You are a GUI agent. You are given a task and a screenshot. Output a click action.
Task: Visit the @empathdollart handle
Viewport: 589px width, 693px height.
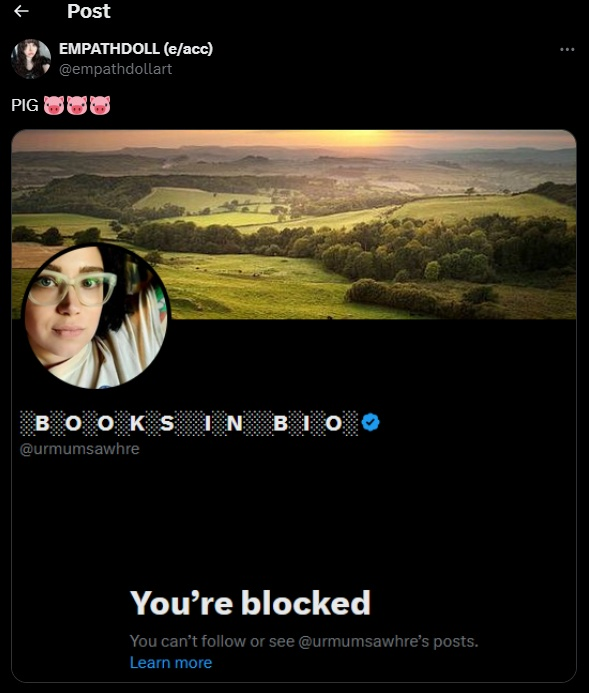click(115, 69)
